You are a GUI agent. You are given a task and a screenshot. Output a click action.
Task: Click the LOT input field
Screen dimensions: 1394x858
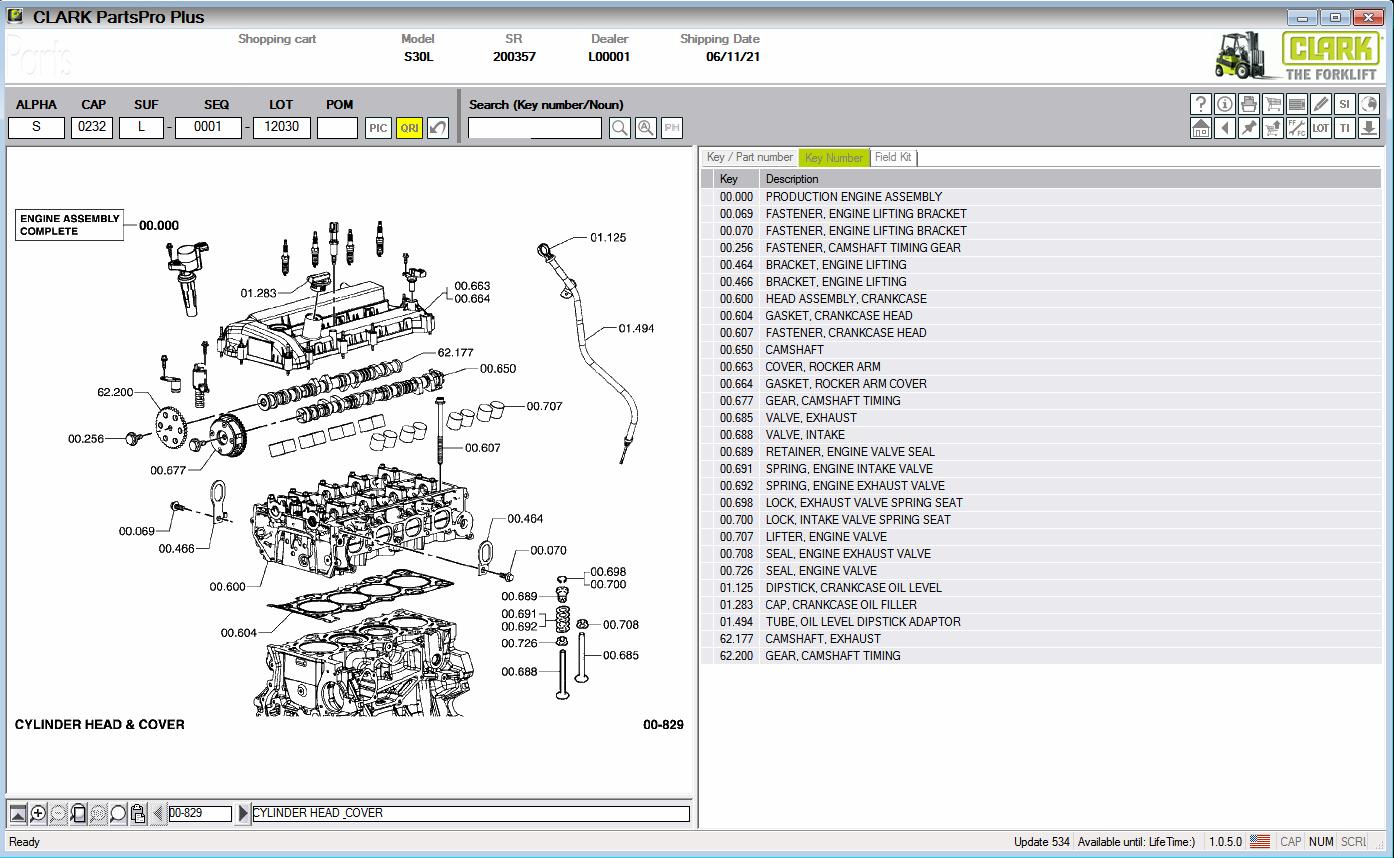click(x=281, y=127)
